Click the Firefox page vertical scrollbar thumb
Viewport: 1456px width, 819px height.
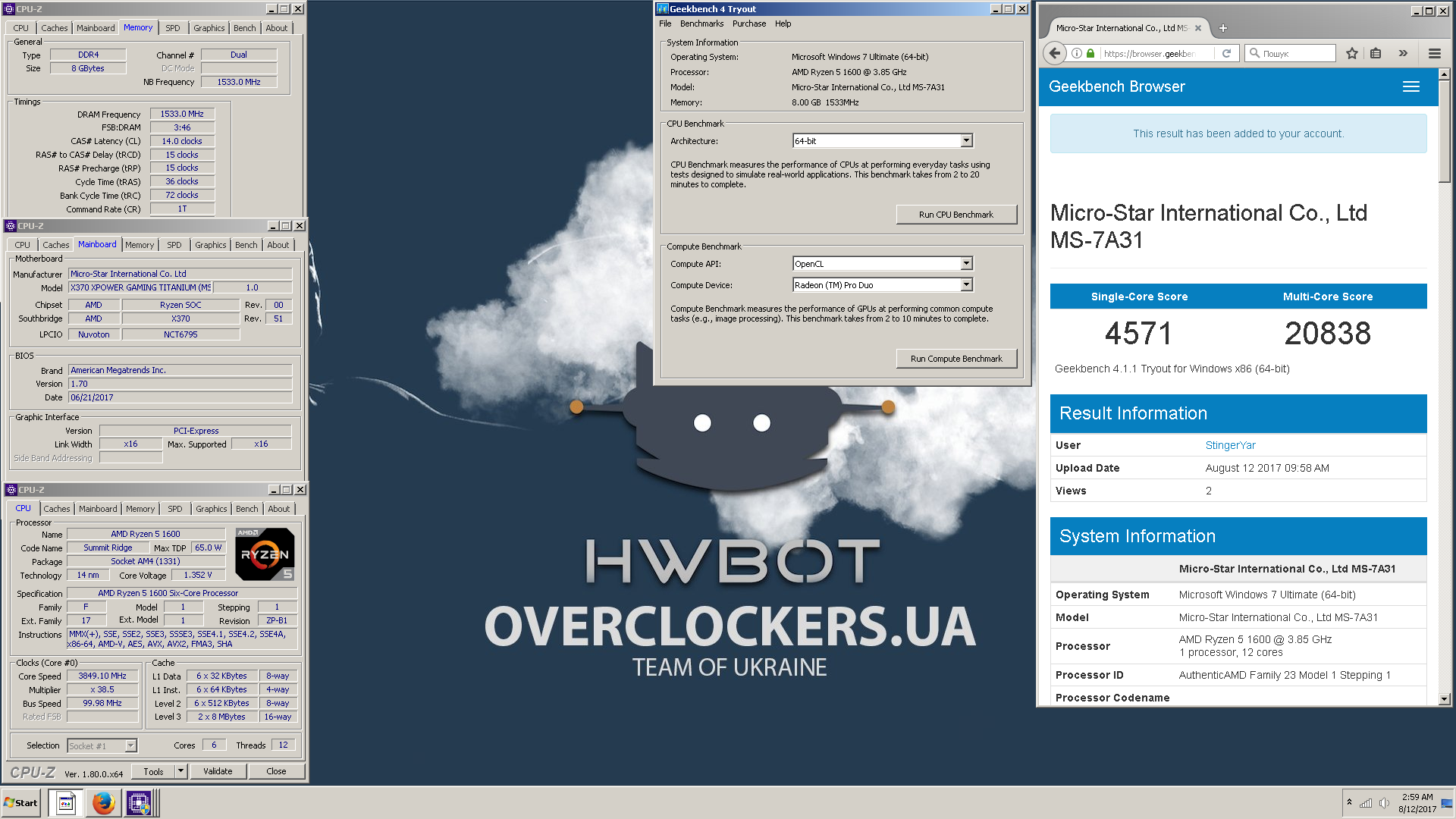[1444, 131]
